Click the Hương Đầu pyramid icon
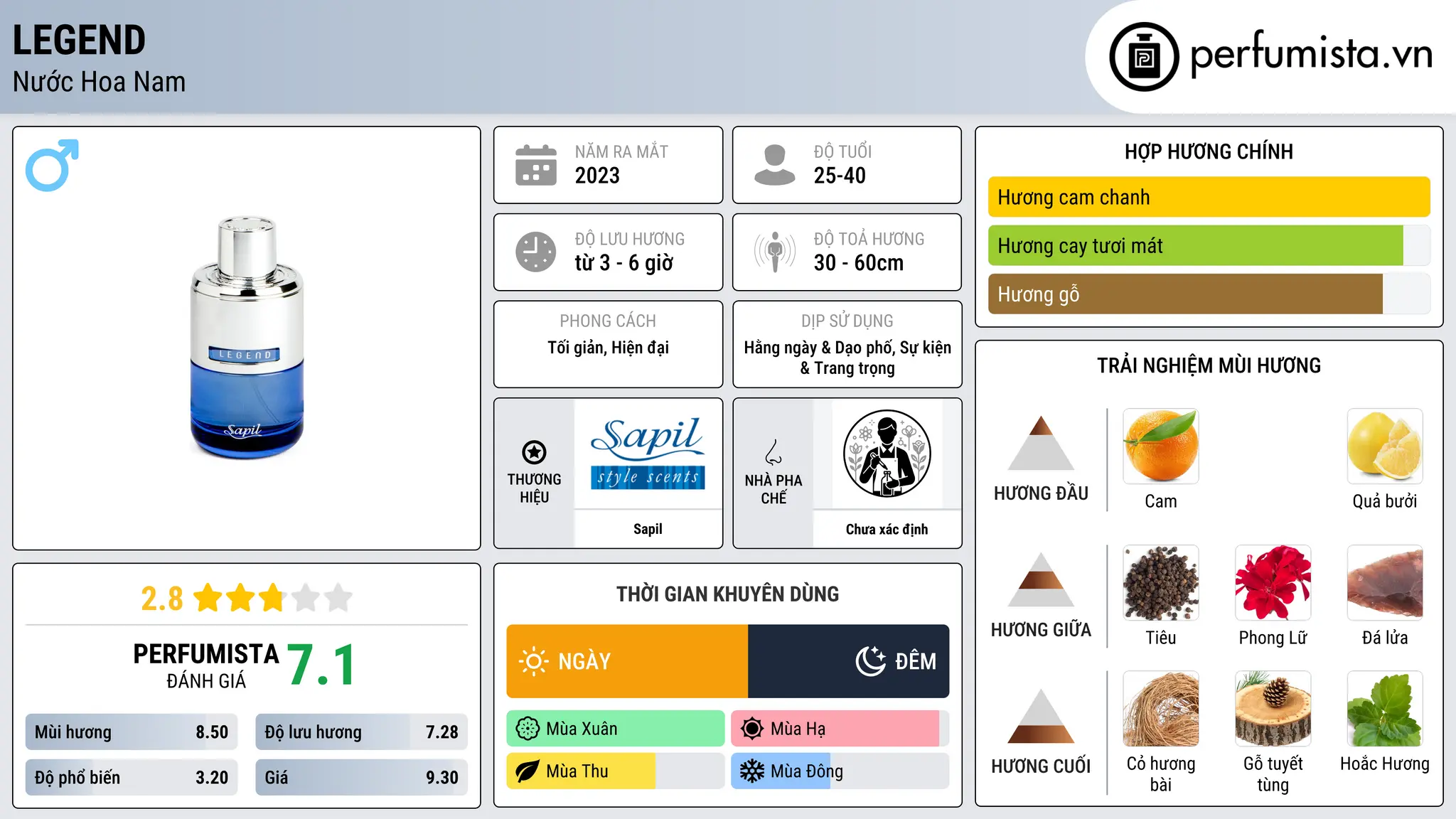The image size is (1456, 819). [1041, 443]
